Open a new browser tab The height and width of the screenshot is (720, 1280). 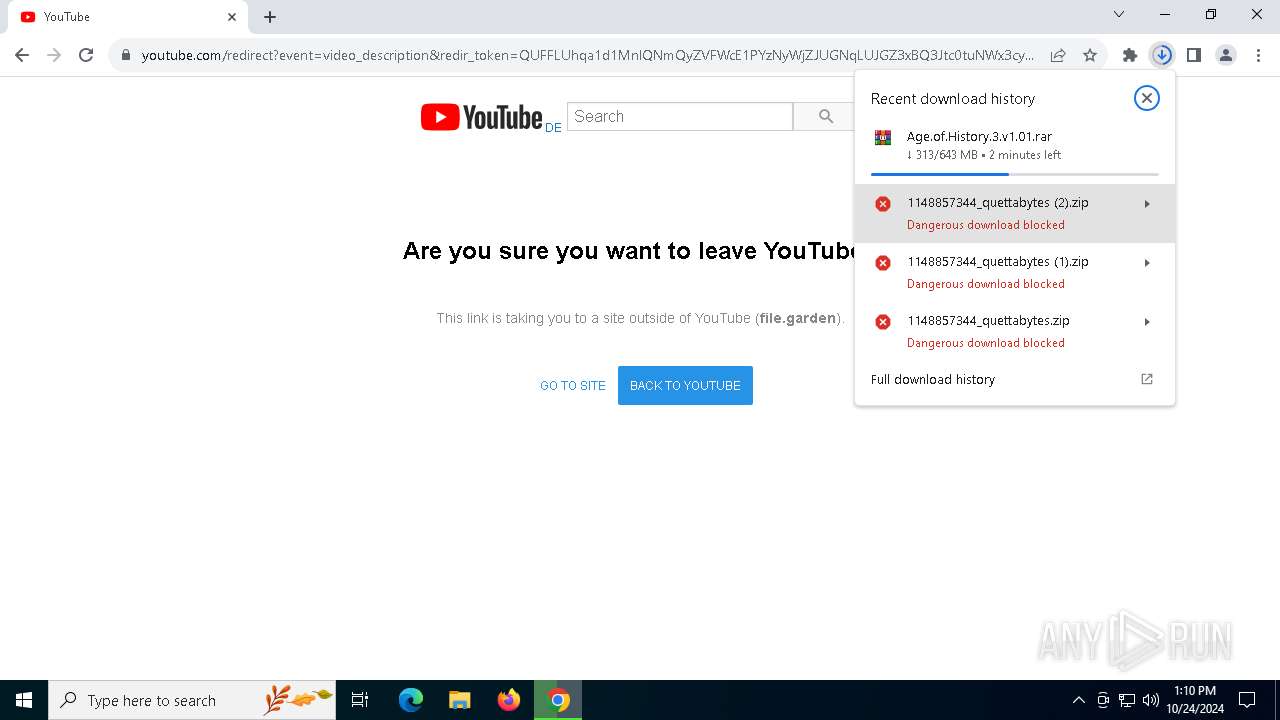(270, 17)
